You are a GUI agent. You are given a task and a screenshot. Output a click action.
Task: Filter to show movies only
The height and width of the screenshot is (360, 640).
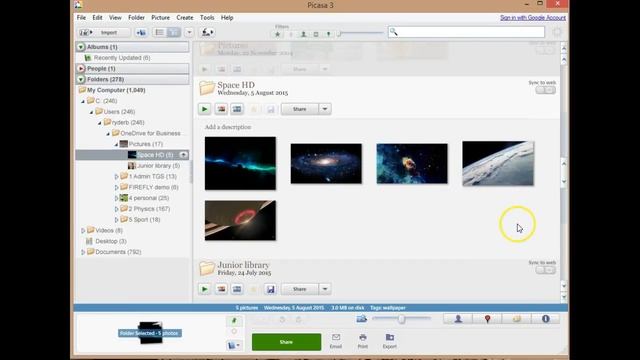(316, 34)
